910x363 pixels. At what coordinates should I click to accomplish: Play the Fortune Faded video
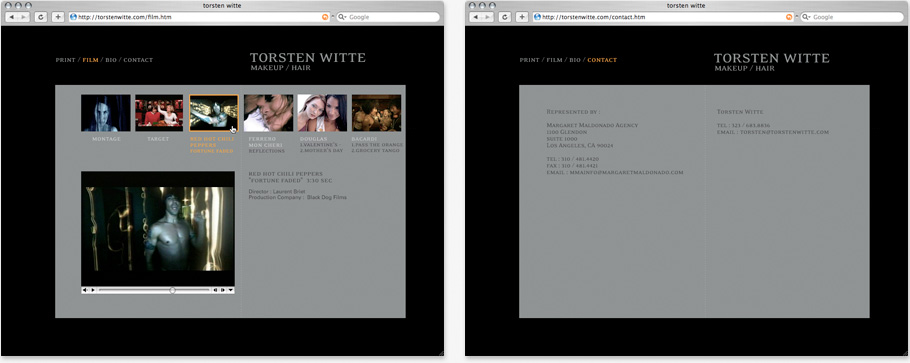(93, 290)
